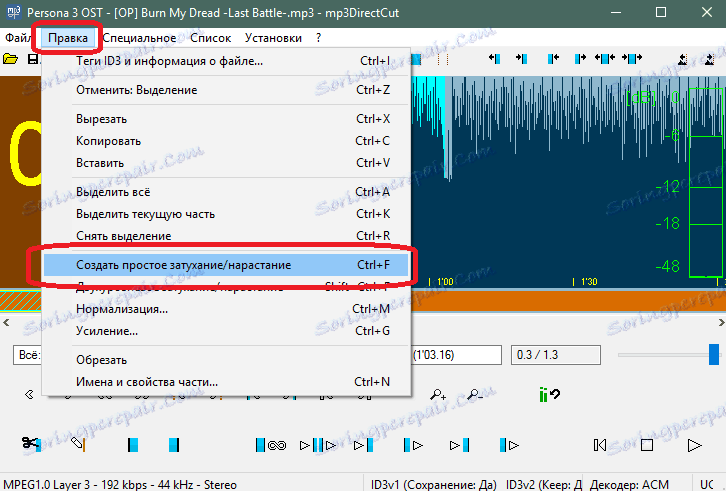The image size is (726, 491).
Task: Click the MPEG1.0 Layer 3 status text
Action: click(120, 485)
